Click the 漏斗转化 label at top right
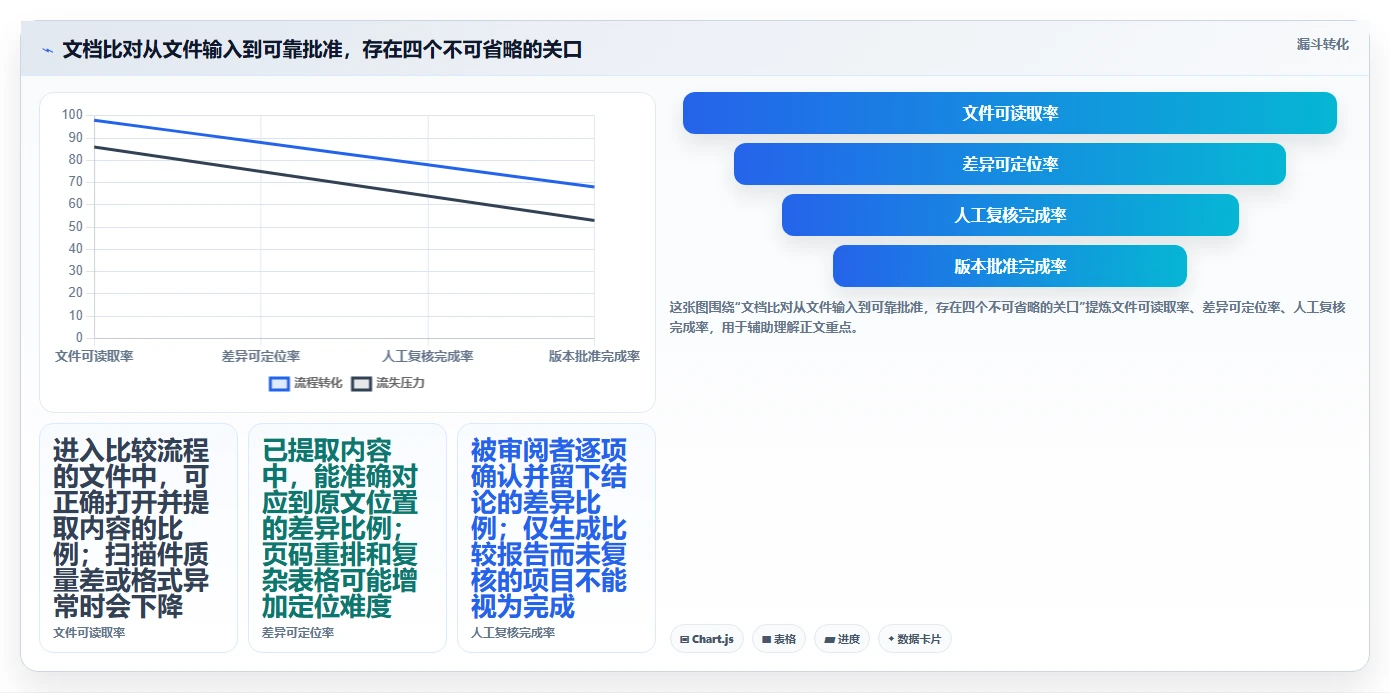Viewport: 1390px width, 693px height. (x=1322, y=45)
